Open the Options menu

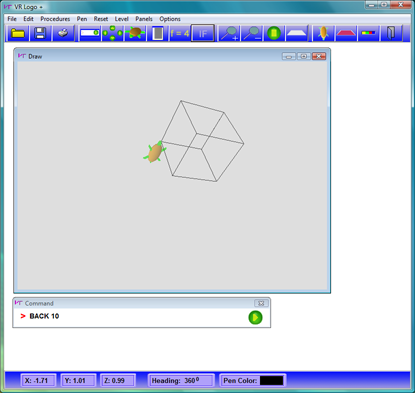[170, 19]
